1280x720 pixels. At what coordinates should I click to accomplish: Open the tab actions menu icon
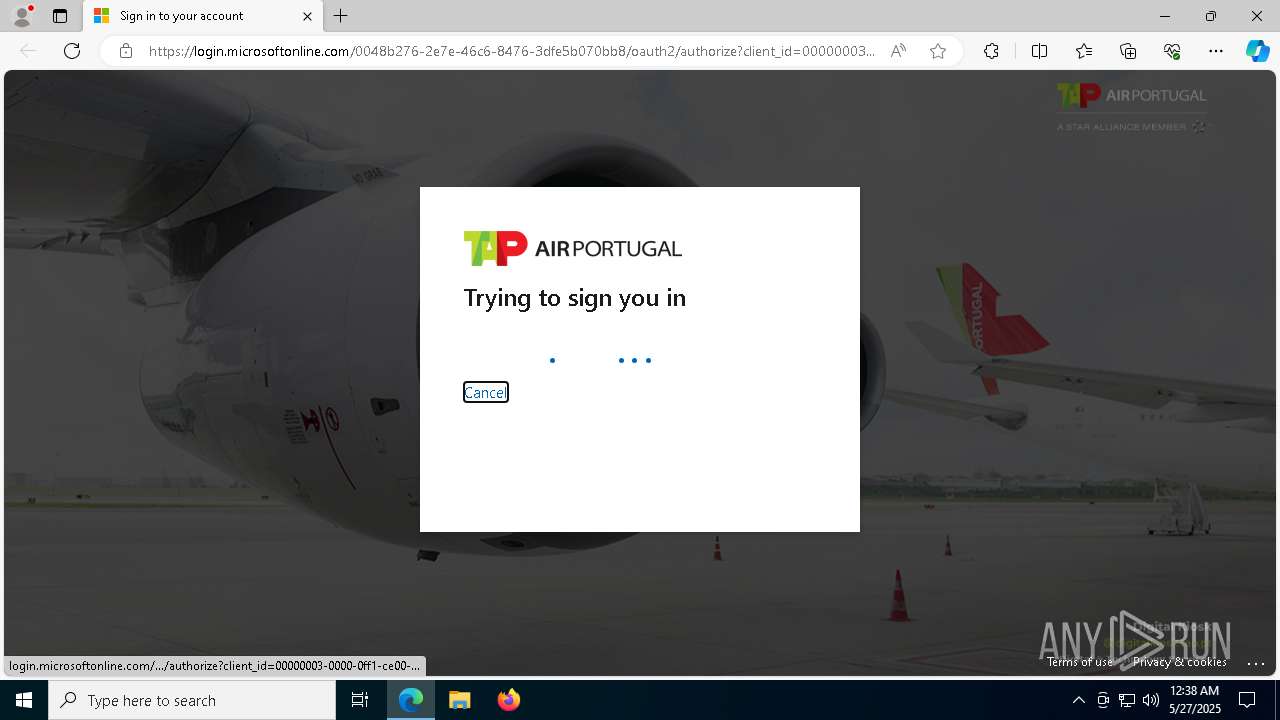[60, 16]
